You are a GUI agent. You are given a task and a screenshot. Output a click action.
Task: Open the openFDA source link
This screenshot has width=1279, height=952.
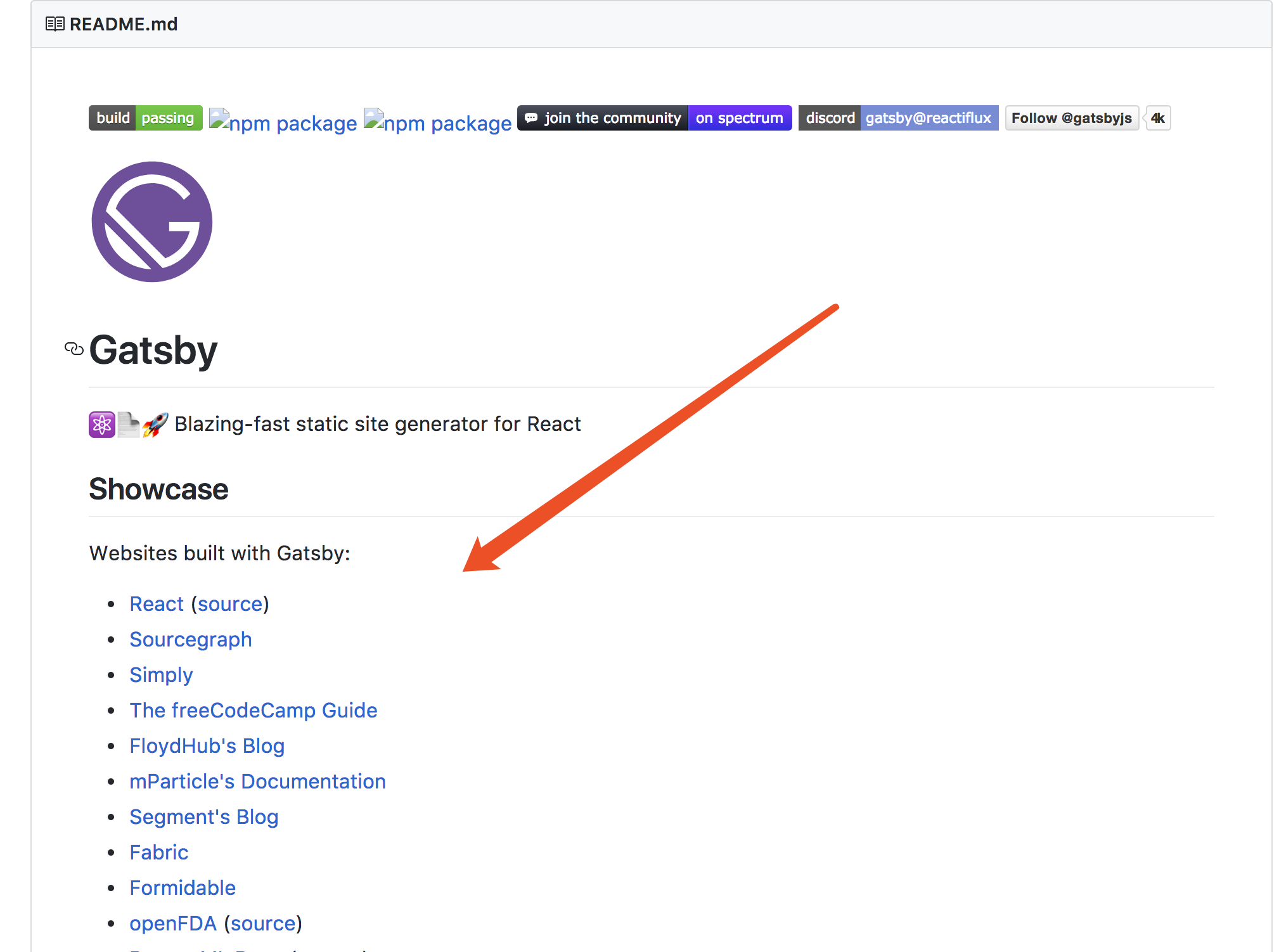(x=264, y=923)
